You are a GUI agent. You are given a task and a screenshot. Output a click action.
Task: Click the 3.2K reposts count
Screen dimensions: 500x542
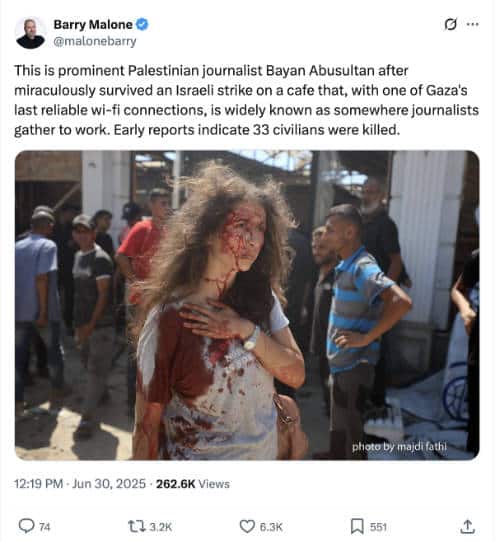point(160,527)
